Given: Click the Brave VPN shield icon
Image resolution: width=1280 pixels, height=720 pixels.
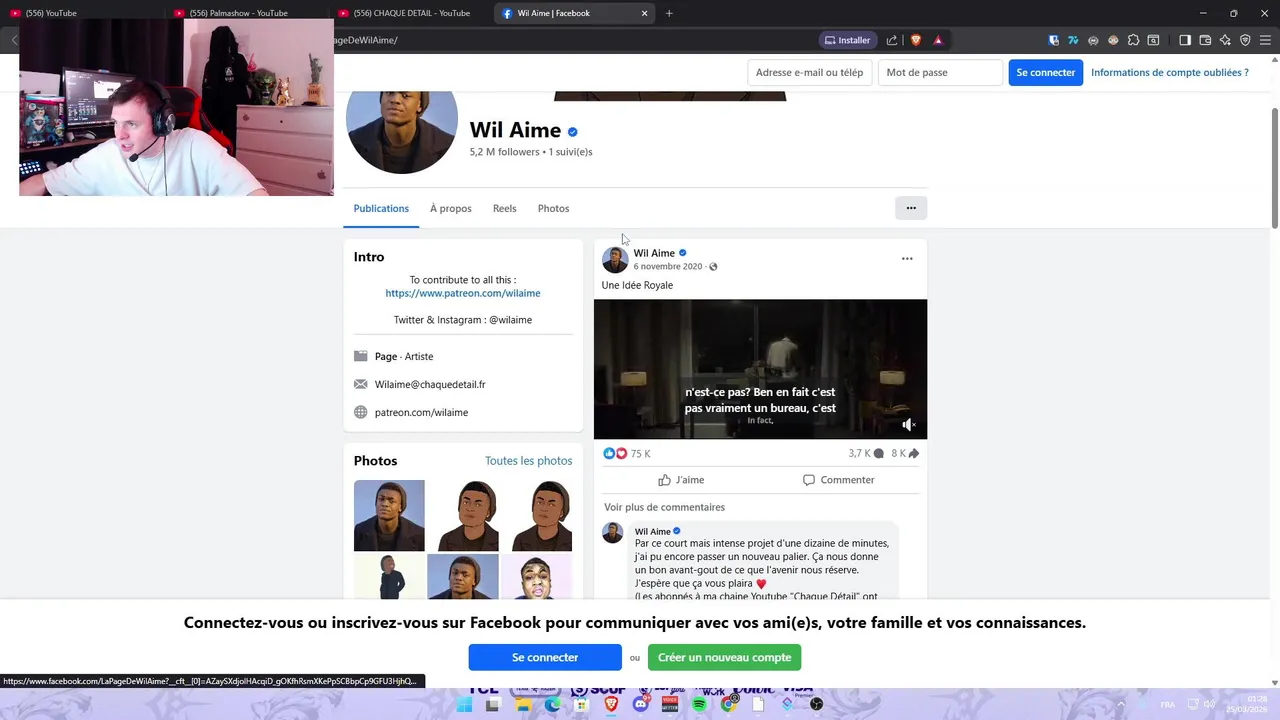Looking at the screenshot, I should click(1245, 40).
